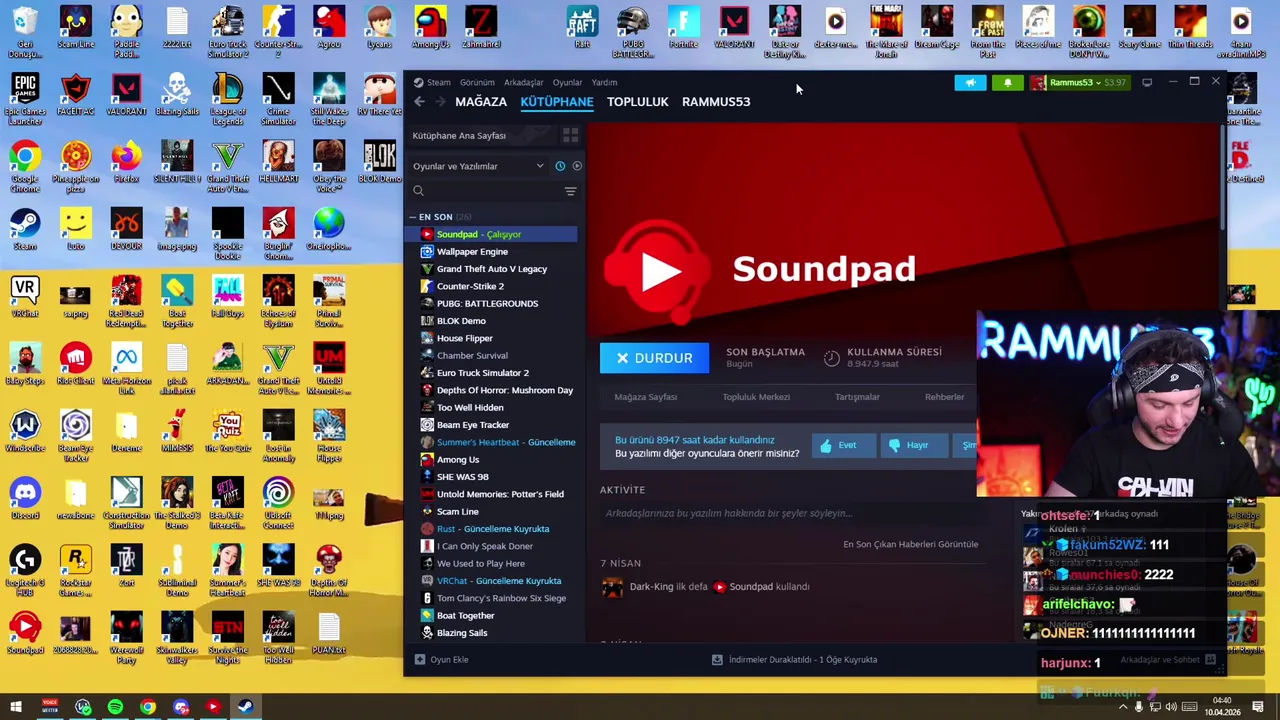The height and width of the screenshot is (720, 1280).
Task: Click Steam back navigation arrow
Action: [420, 102]
